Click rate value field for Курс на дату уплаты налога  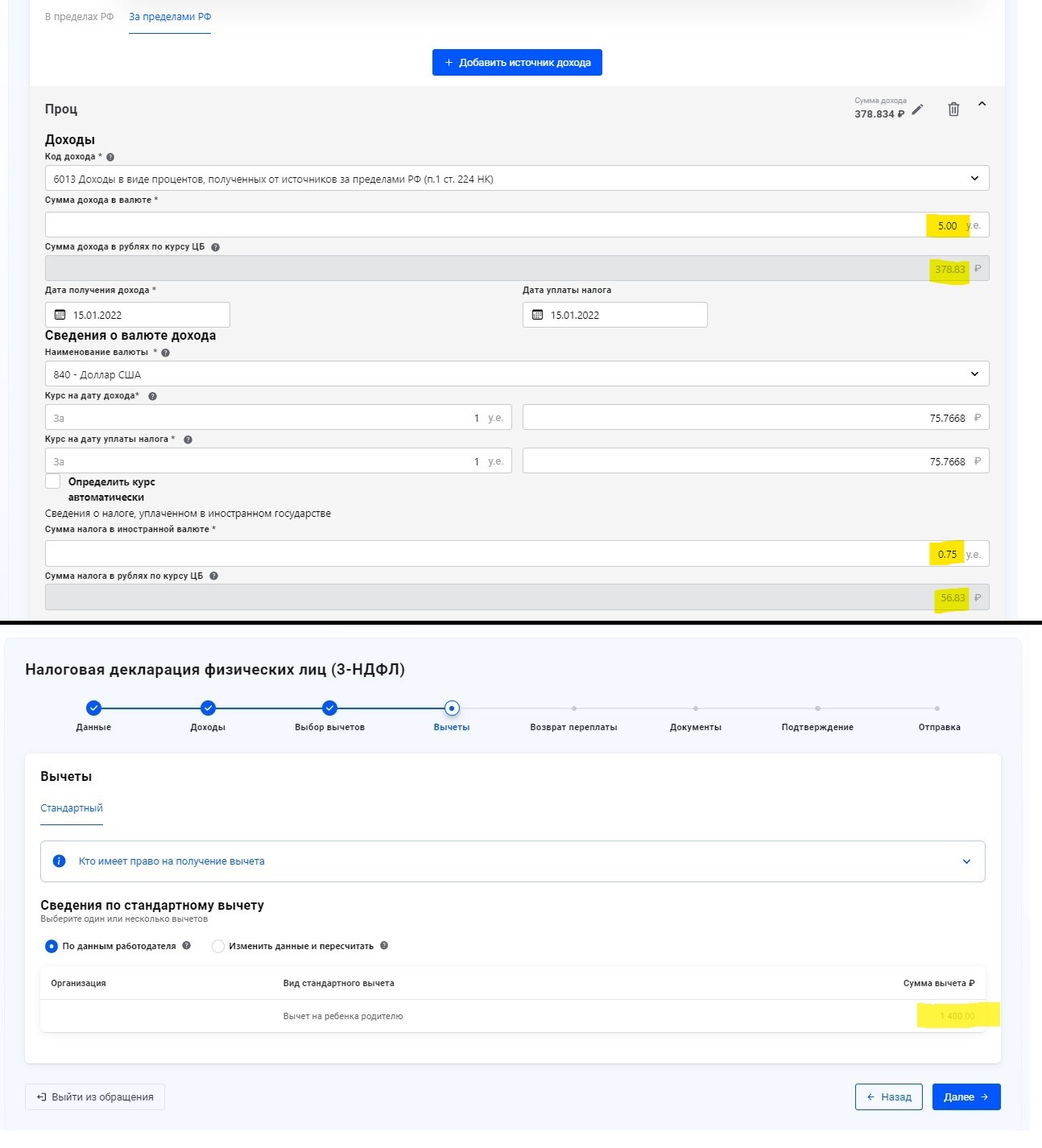pos(756,460)
